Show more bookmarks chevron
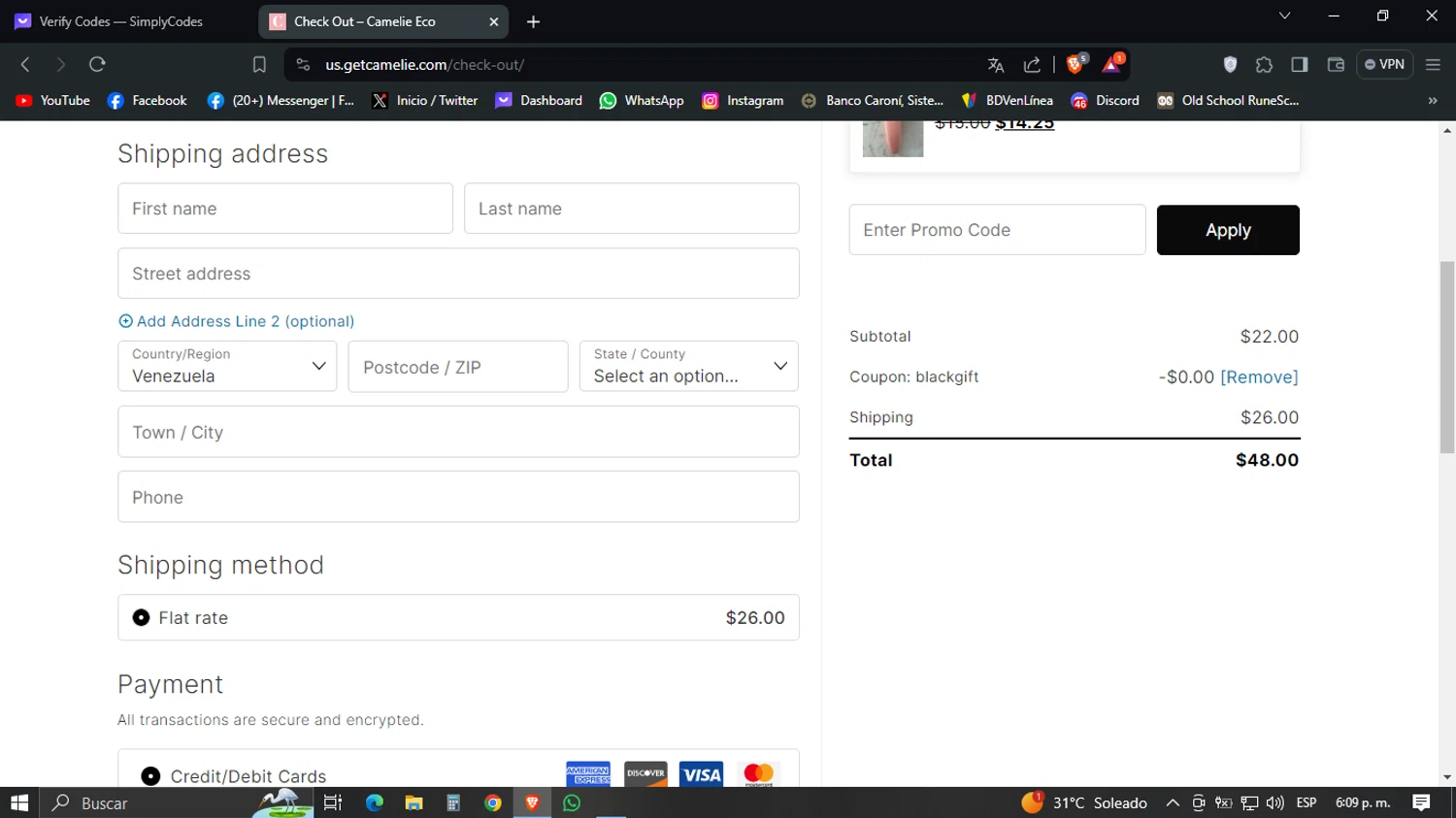The width and height of the screenshot is (1456, 818). (1433, 101)
